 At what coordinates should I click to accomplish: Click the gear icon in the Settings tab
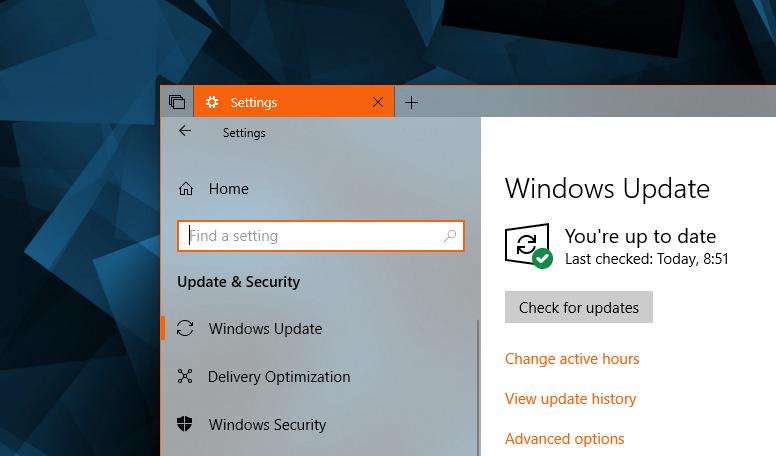pos(212,102)
